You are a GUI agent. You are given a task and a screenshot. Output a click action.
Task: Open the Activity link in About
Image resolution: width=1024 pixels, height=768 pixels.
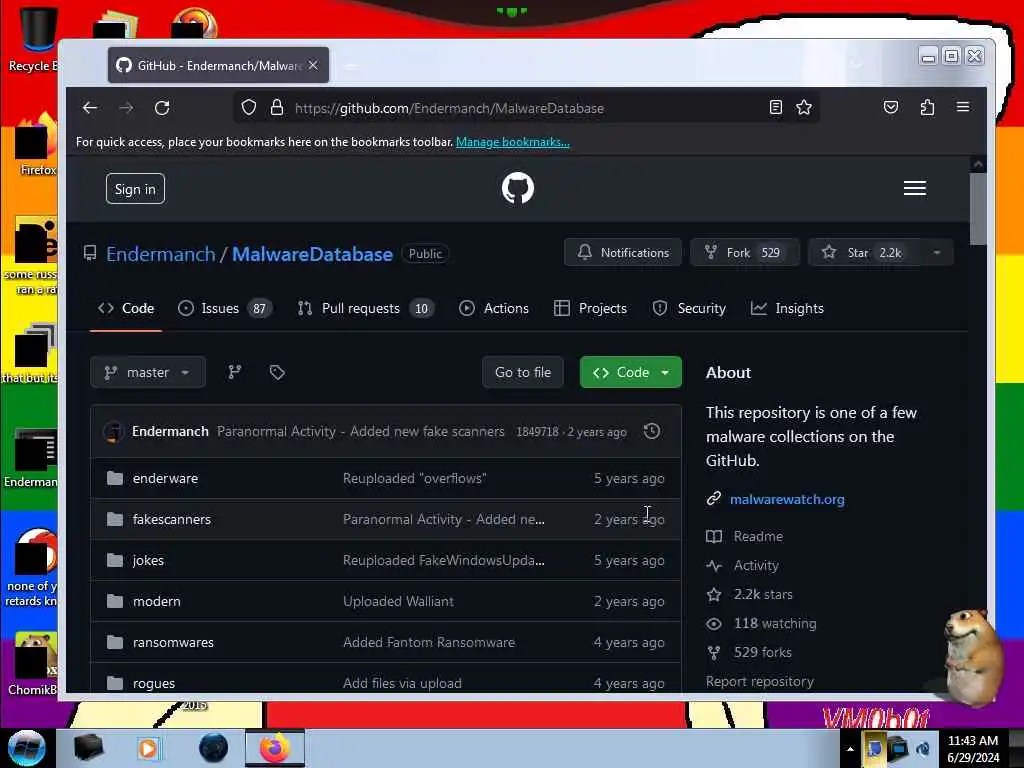point(756,566)
